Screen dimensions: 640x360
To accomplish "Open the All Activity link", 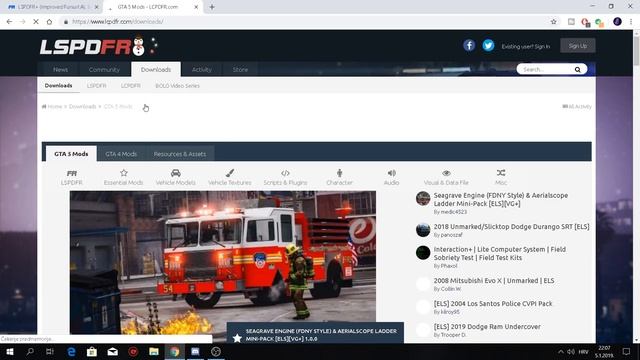I will (577, 107).
